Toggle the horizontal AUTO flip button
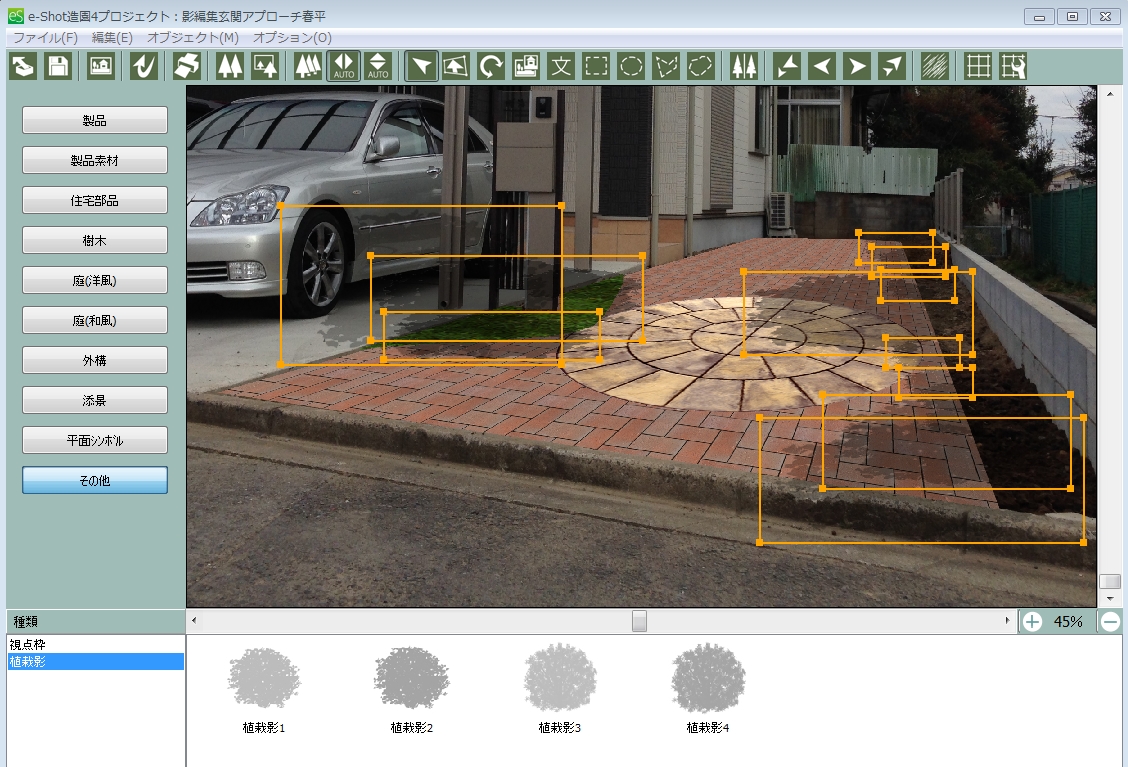Viewport: 1128px width, 767px height. pos(344,66)
